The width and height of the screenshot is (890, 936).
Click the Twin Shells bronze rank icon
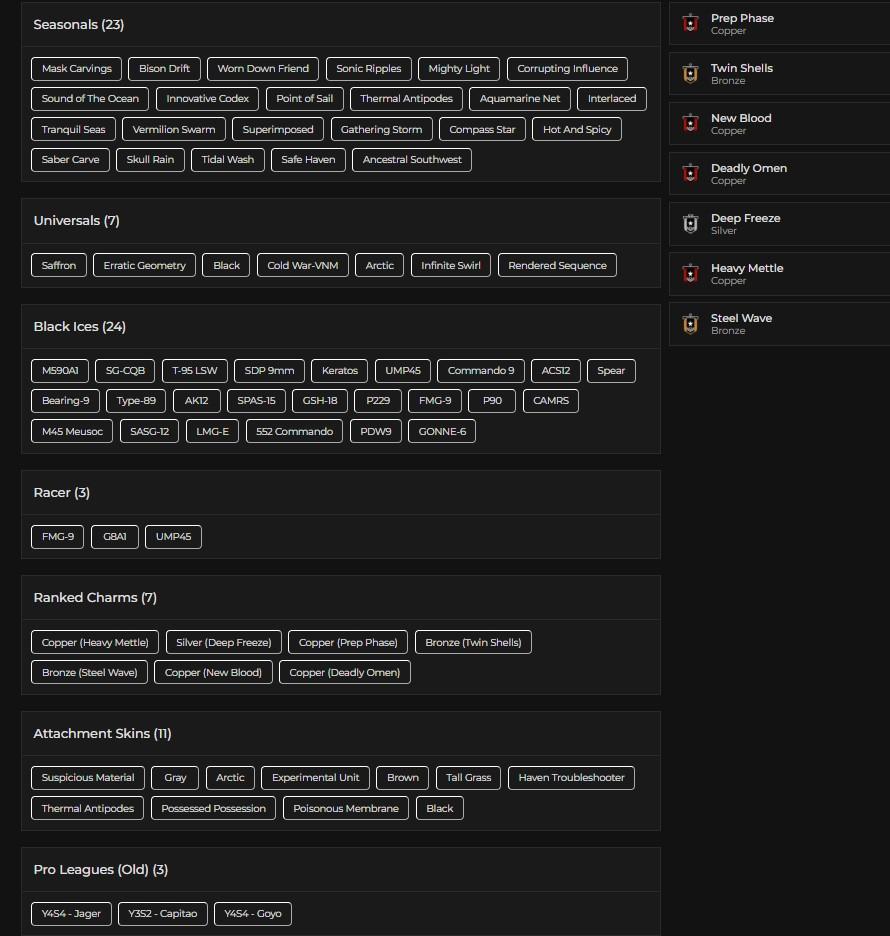tap(690, 74)
